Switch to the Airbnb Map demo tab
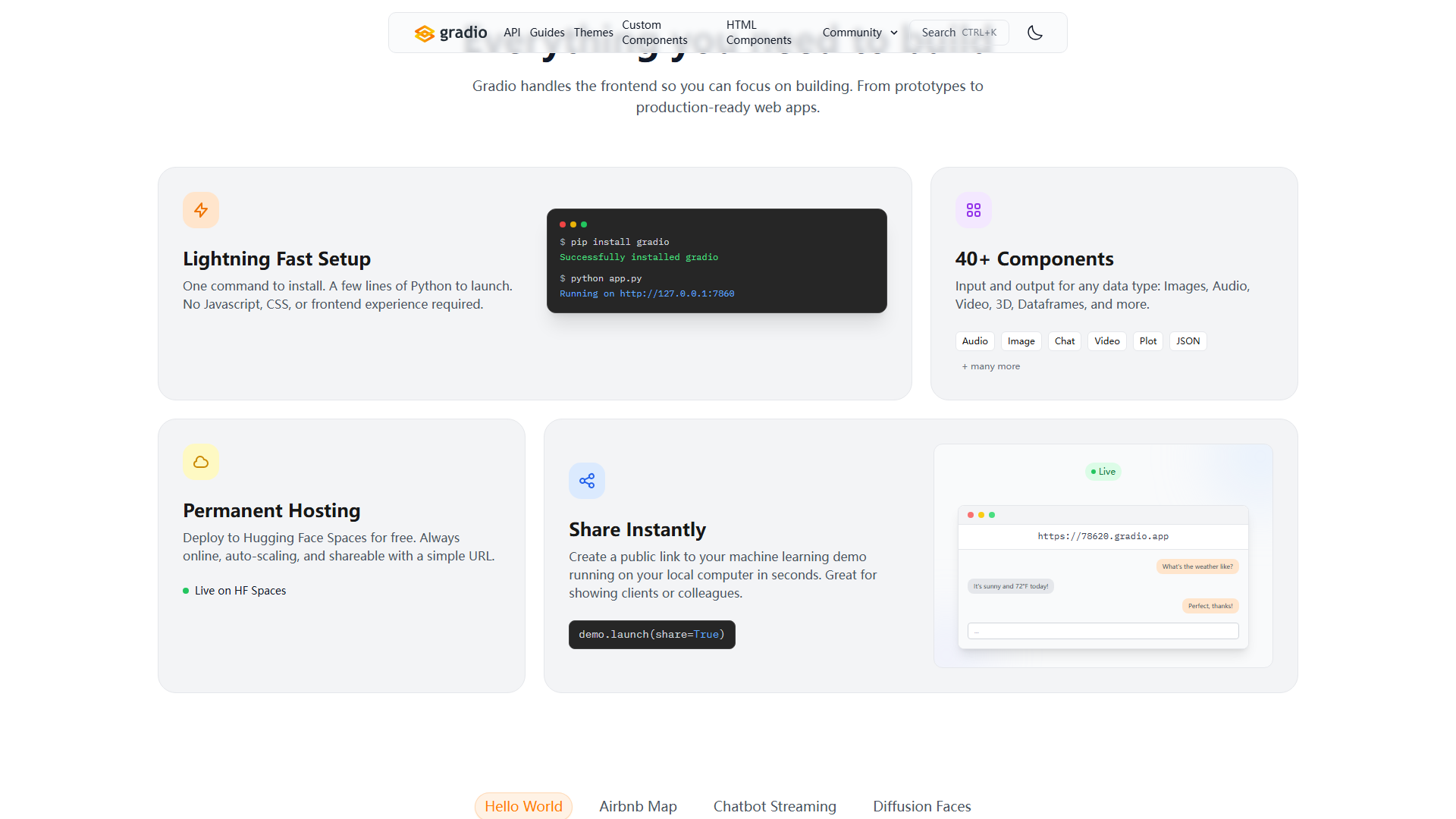The image size is (1456, 819). [638, 806]
